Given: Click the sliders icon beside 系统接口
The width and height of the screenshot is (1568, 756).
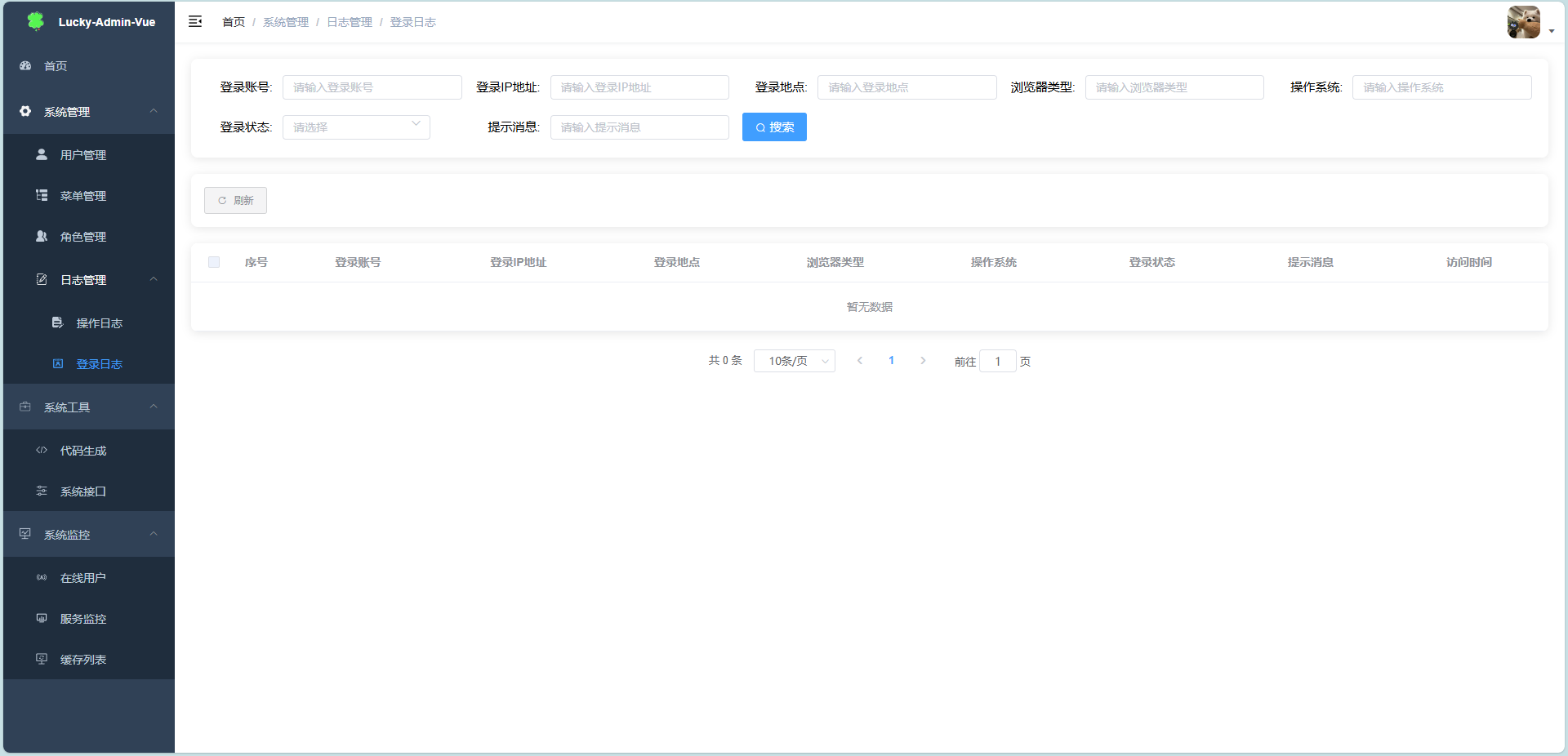Looking at the screenshot, I should coord(42,491).
